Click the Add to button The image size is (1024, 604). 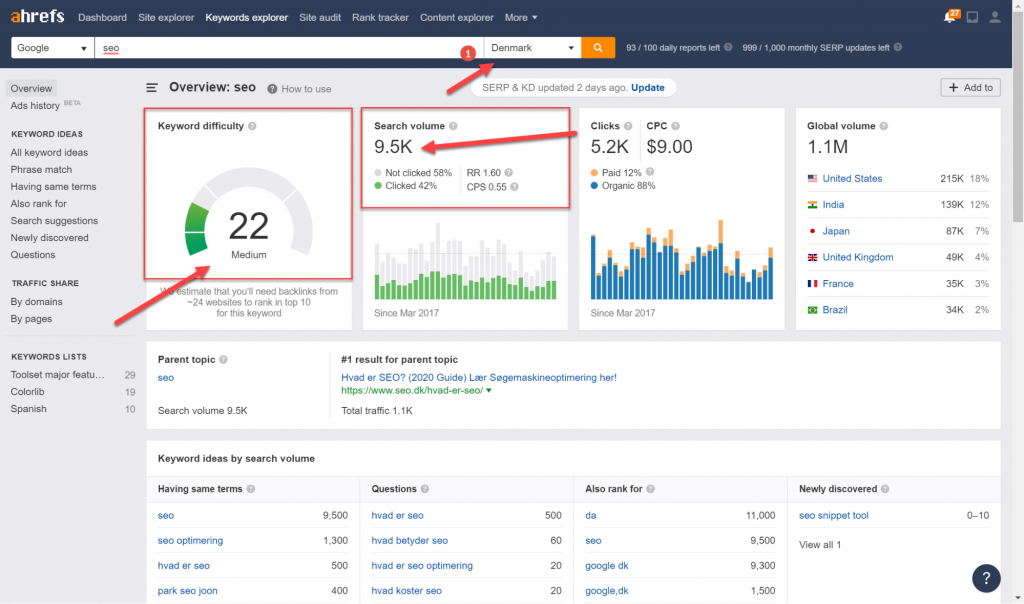coord(970,87)
